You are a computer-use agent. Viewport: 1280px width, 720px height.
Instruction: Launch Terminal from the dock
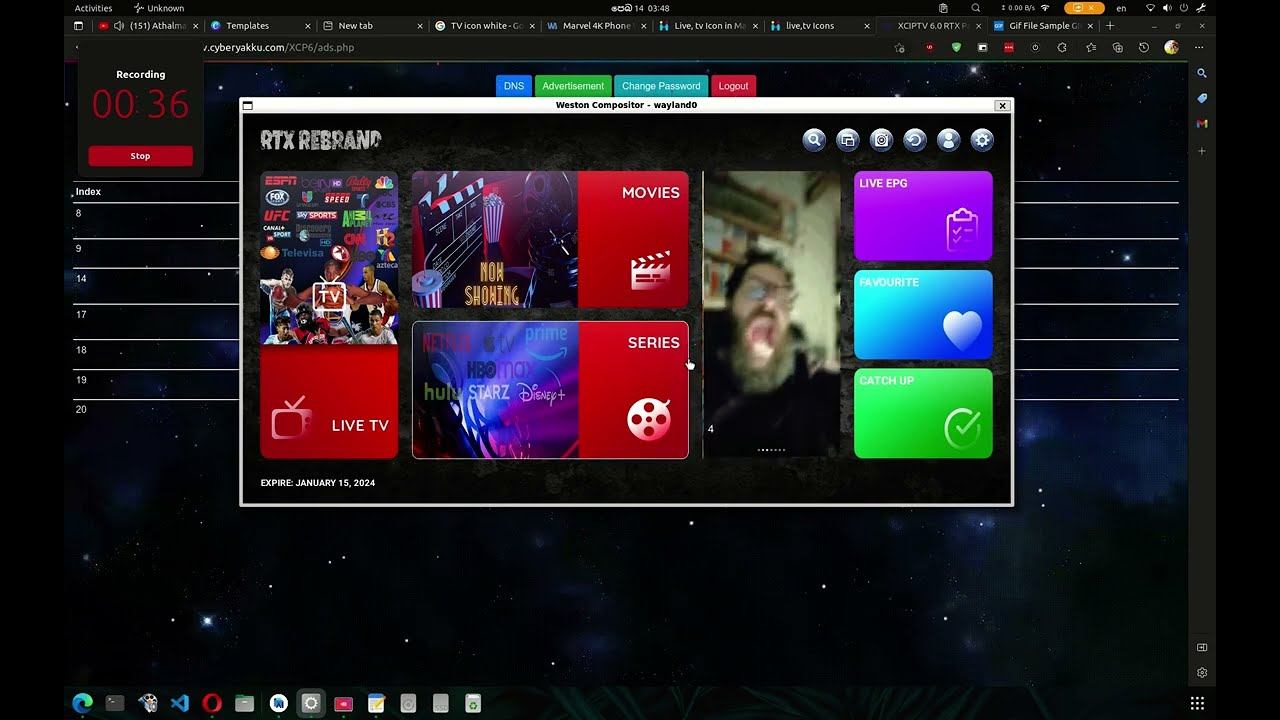coord(115,703)
